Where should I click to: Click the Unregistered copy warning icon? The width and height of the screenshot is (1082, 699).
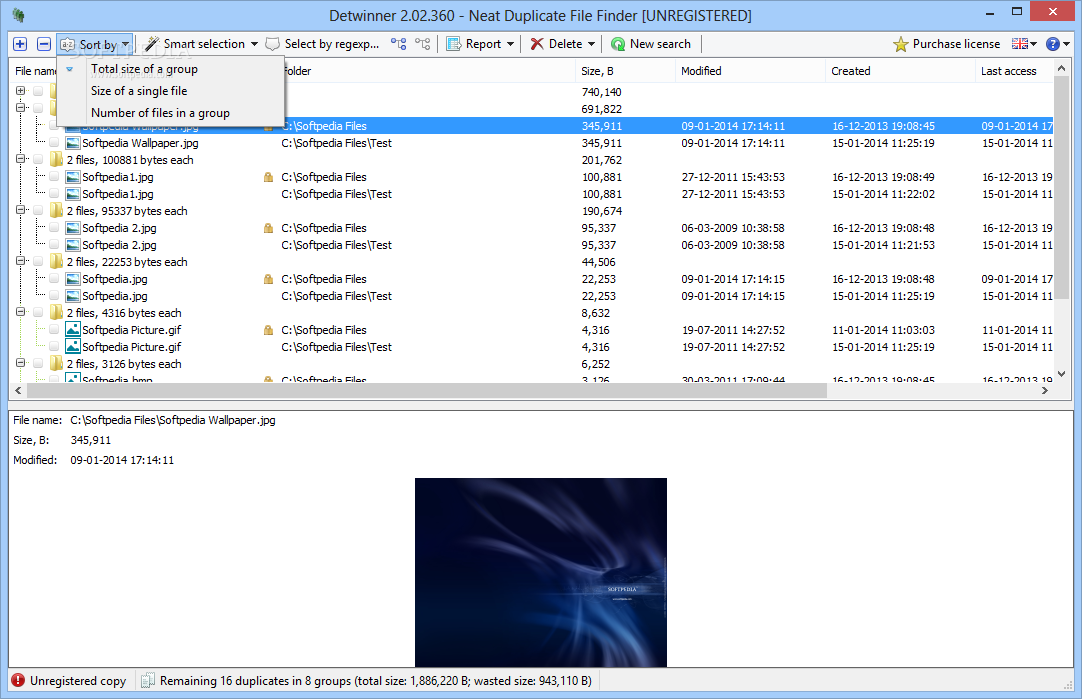point(18,681)
